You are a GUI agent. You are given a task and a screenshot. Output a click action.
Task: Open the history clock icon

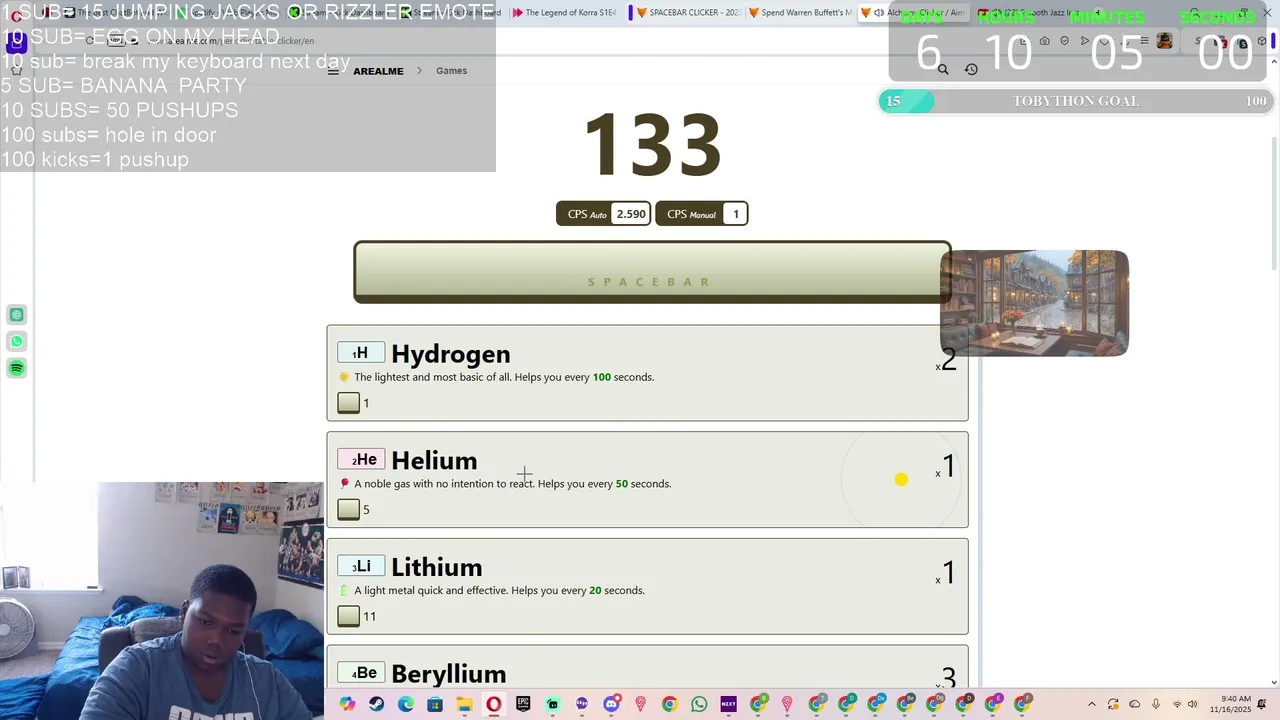(971, 69)
